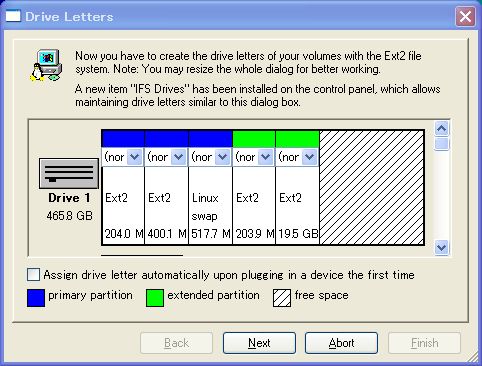Click the disabled Finish button
The image size is (482, 366).
pos(424,343)
